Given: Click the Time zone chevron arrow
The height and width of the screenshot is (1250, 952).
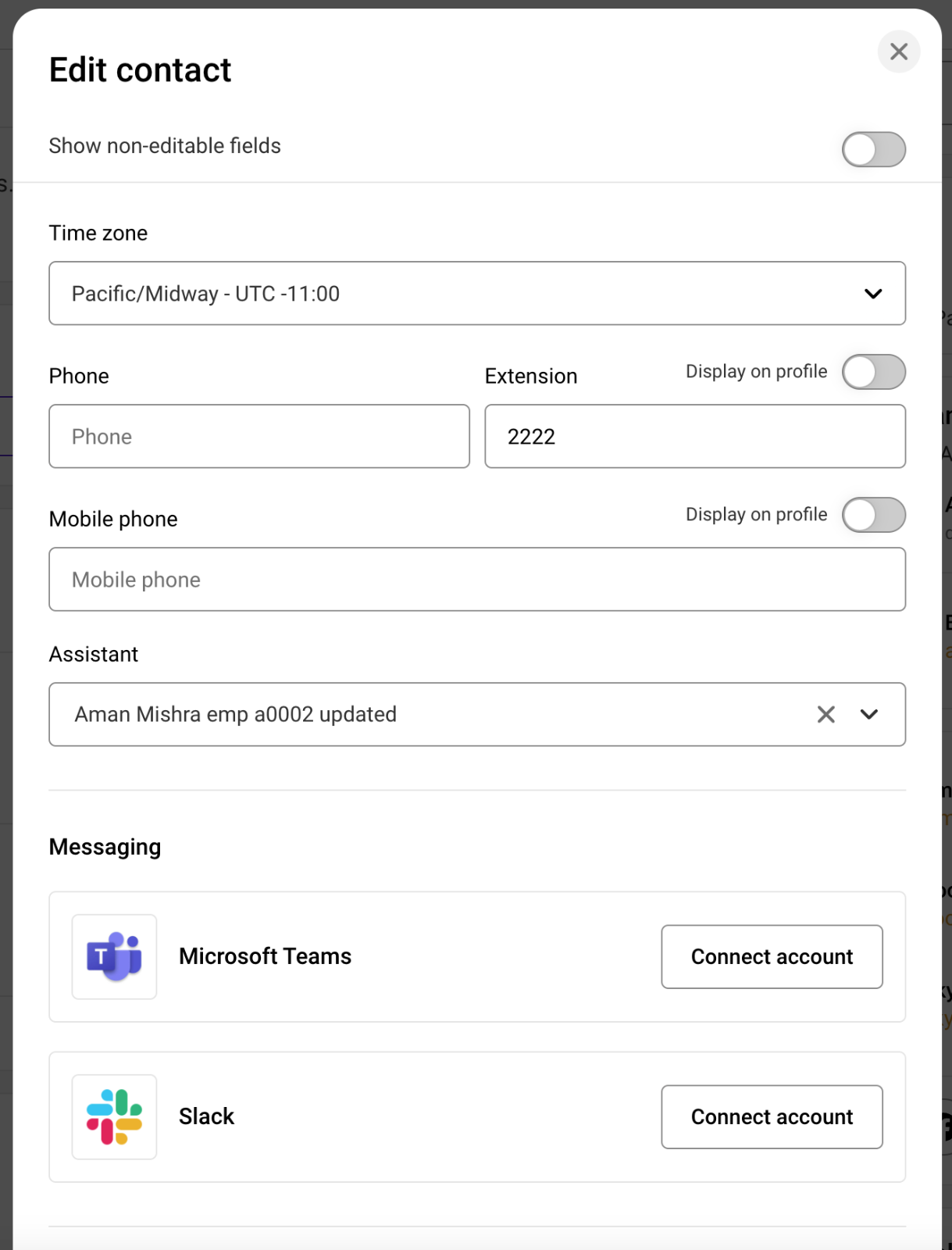Looking at the screenshot, I should (872, 294).
